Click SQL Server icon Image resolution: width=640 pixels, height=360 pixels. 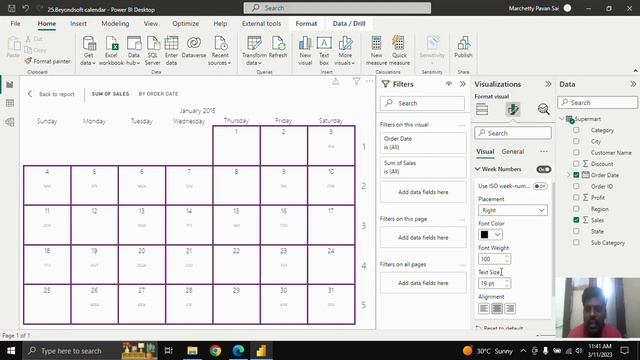153,51
